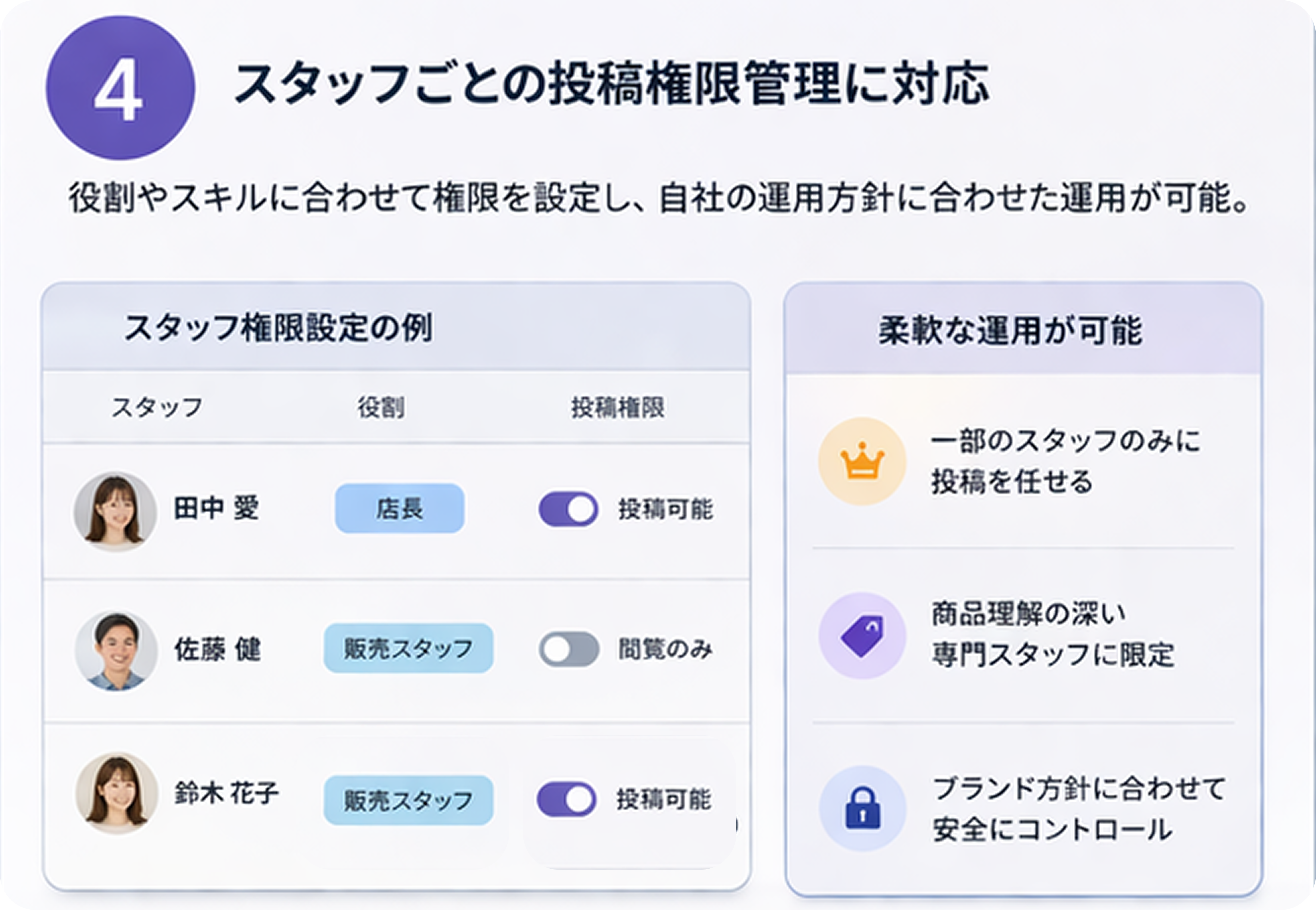This screenshot has width=1316, height=910.
Task: Click the purple number 4 circle badge
Action: click(120, 88)
